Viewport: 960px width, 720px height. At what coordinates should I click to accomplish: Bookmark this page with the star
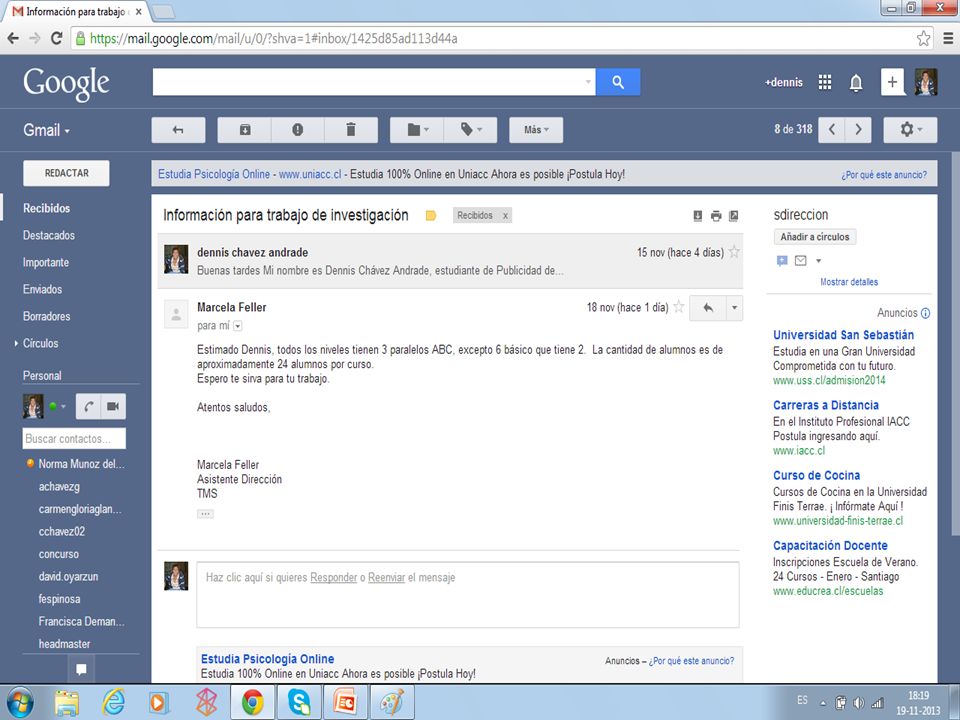[x=923, y=39]
